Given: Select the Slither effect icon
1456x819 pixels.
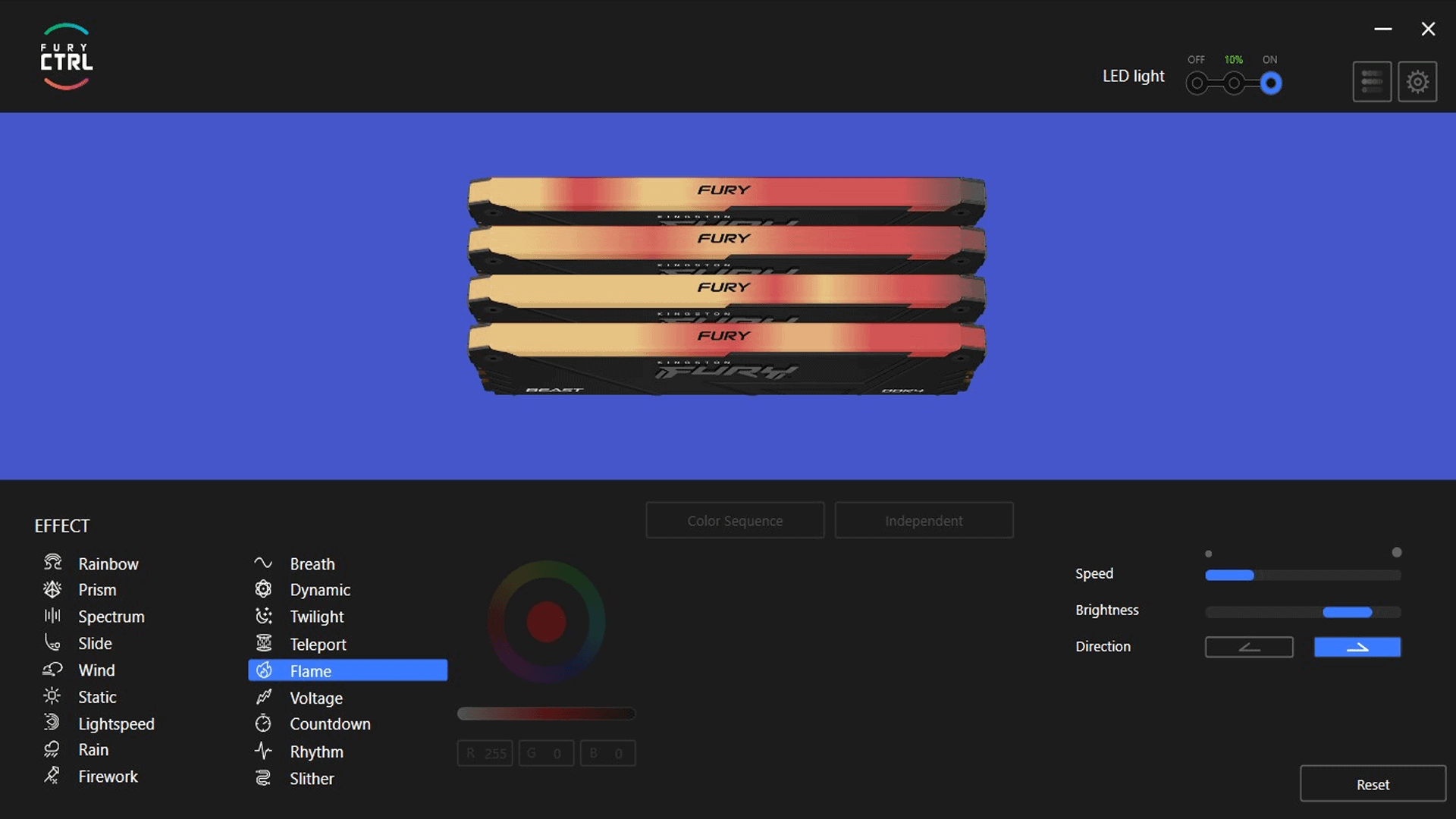Looking at the screenshot, I should tap(263, 778).
